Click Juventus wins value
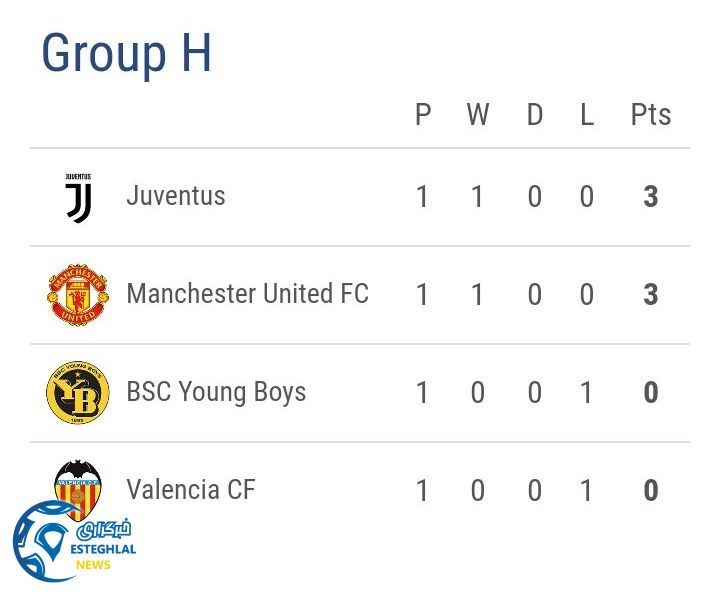Image resolution: width=702 pixels, height=604 pixels. (478, 197)
